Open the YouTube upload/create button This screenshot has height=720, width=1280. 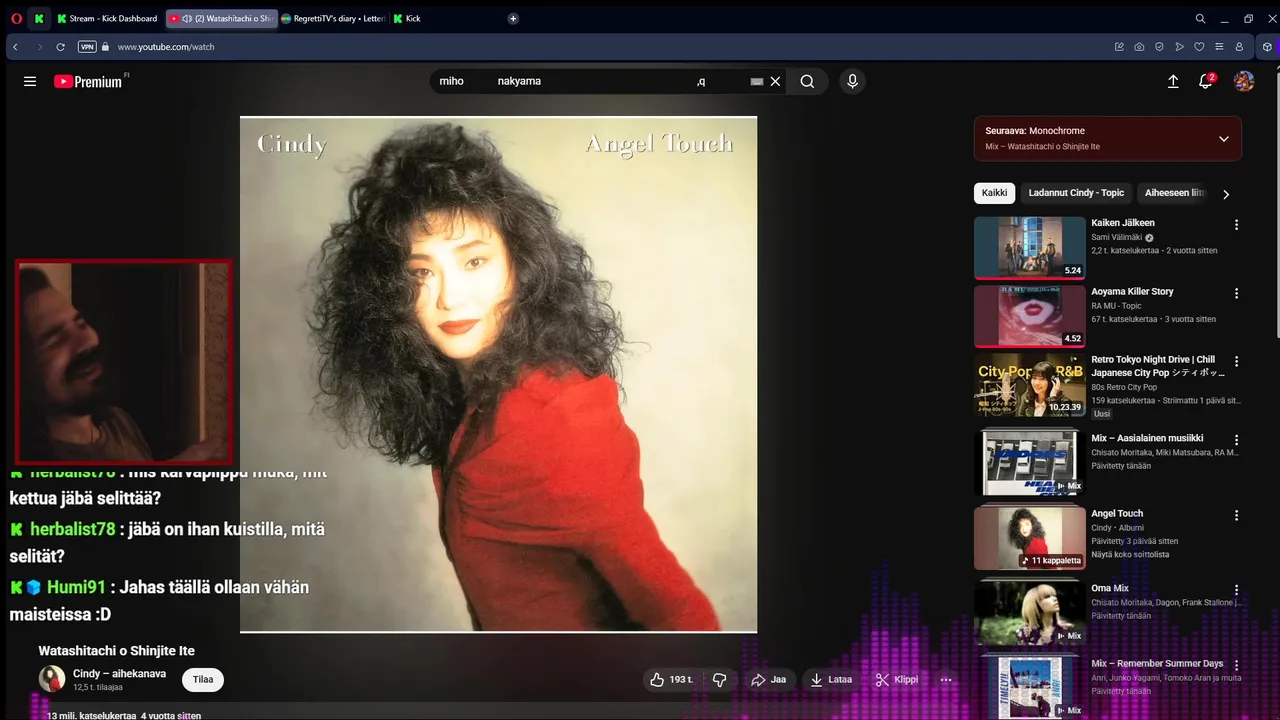pos(1173,81)
